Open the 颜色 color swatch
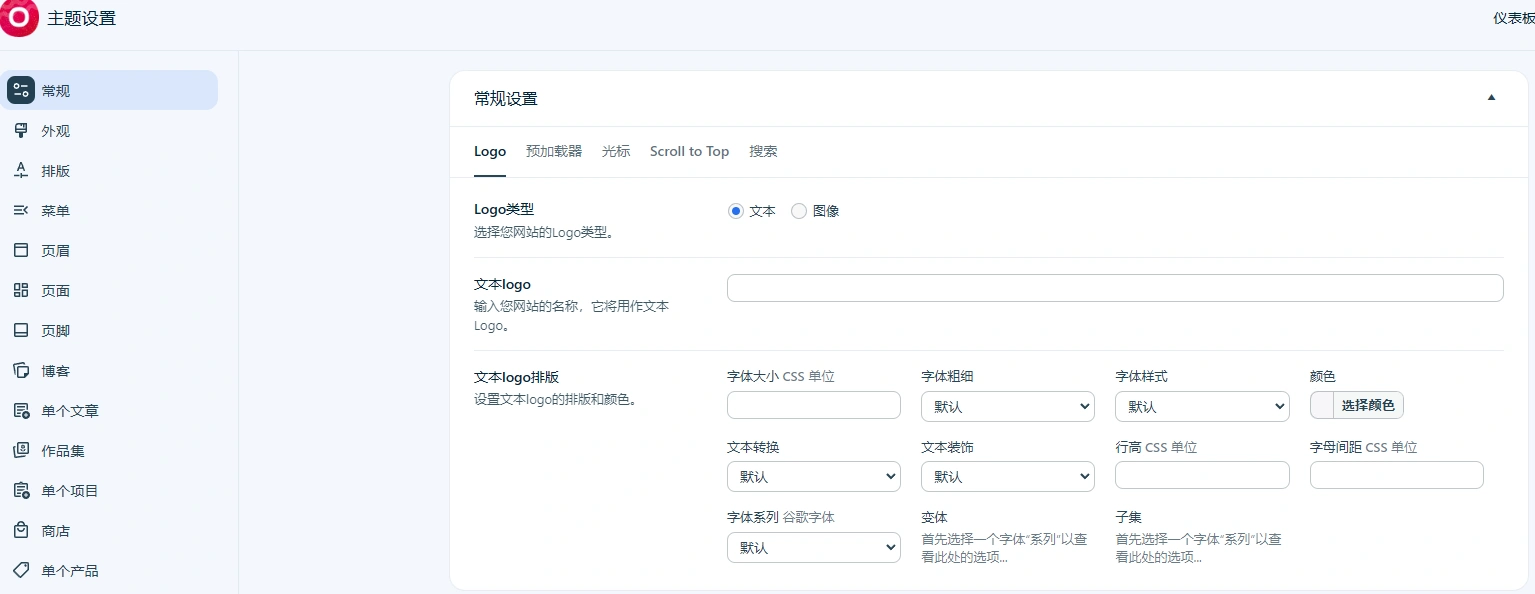Image resolution: width=1535 pixels, height=594 pixels. pyautogui.click(x=1321, y=405)
